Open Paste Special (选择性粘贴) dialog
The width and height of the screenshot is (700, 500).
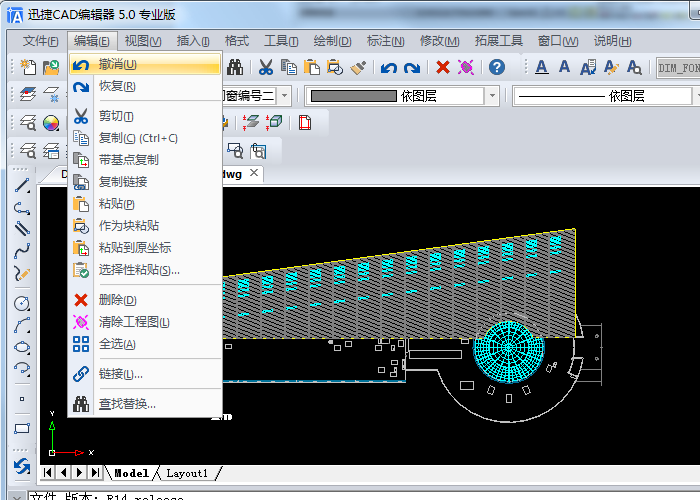pos(145,270)
